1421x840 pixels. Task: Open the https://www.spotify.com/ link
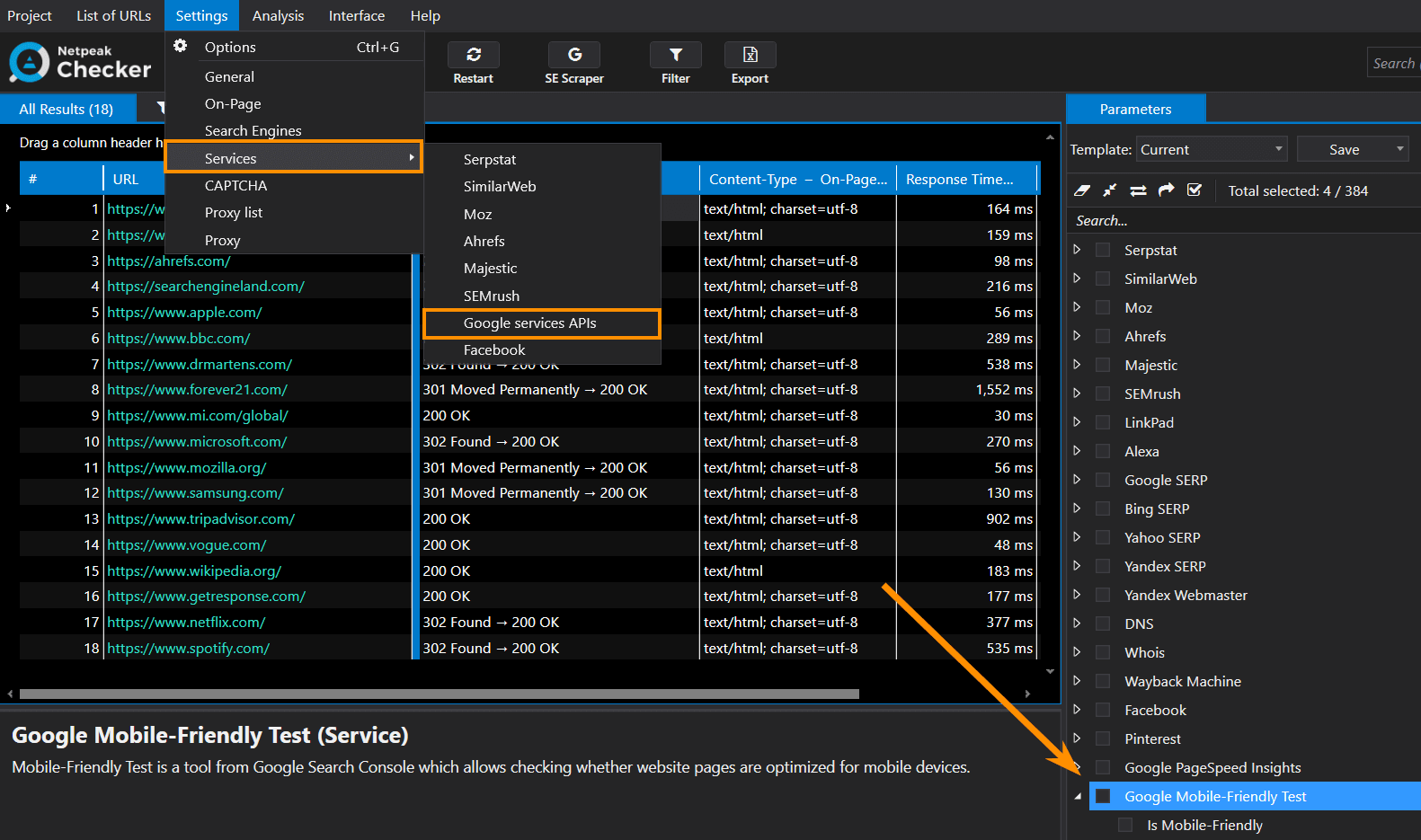coord(188,648)
